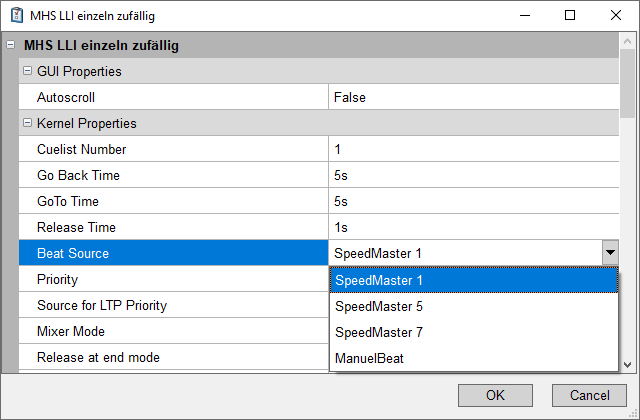Click scrollbar down arrow at bottom
Viewport: 640px width, 420px height.
pos(628,365)
